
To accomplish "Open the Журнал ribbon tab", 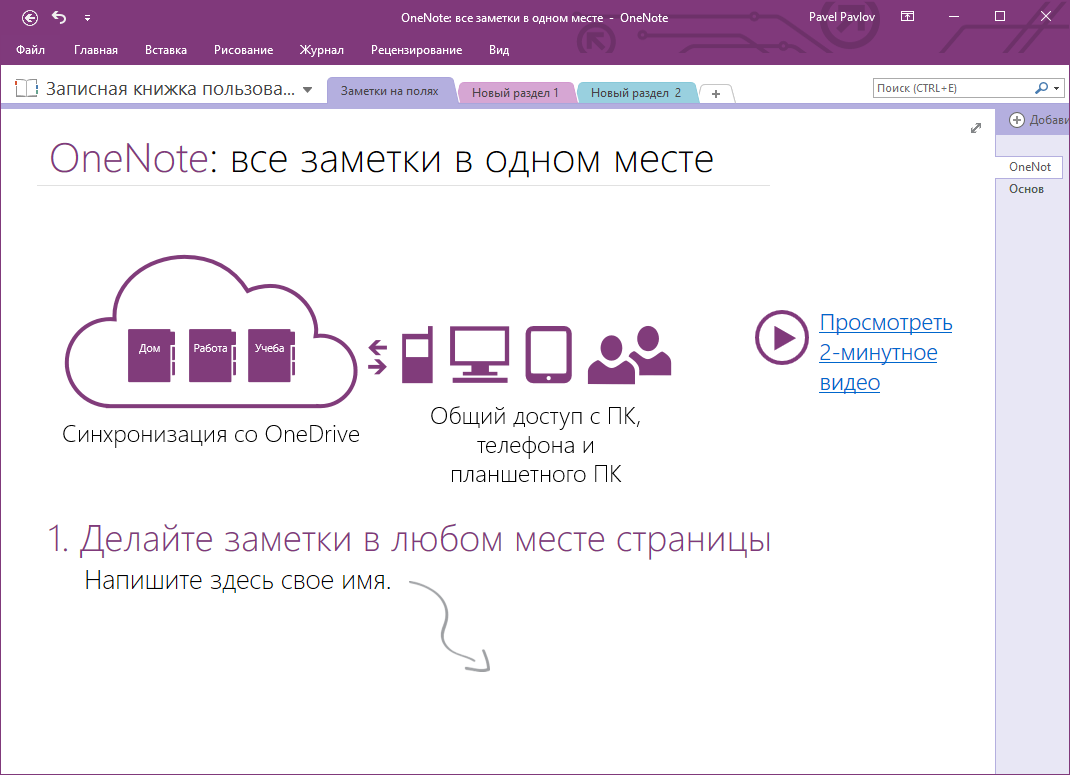I will click(x=321, y=50).
